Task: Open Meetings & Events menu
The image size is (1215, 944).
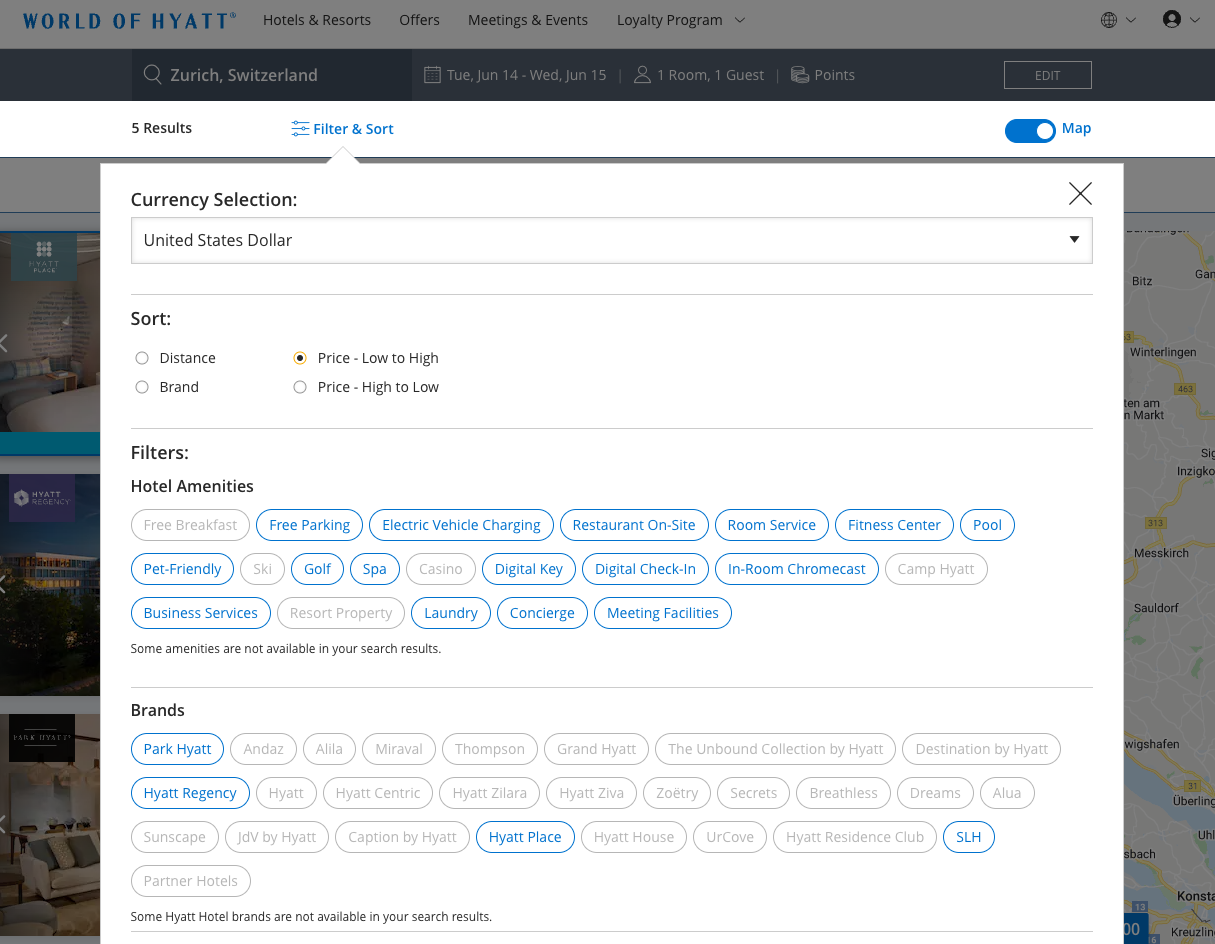Action: click(528, 20)
